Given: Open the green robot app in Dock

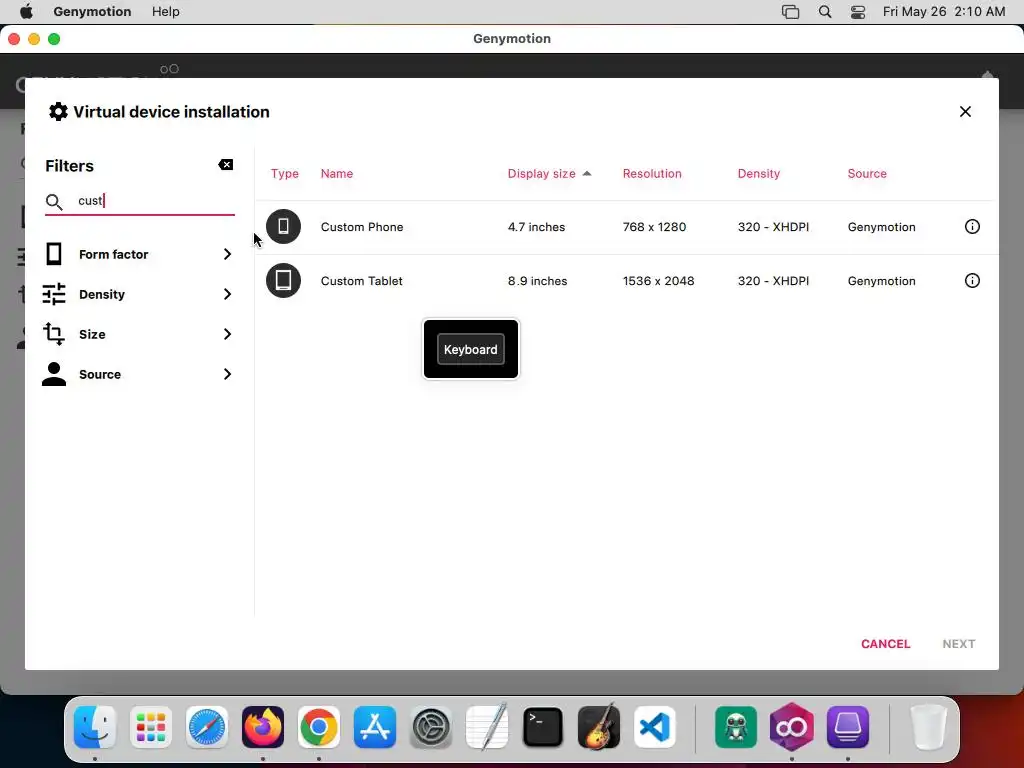Looking at the screenshot, I should pos(736,727).
